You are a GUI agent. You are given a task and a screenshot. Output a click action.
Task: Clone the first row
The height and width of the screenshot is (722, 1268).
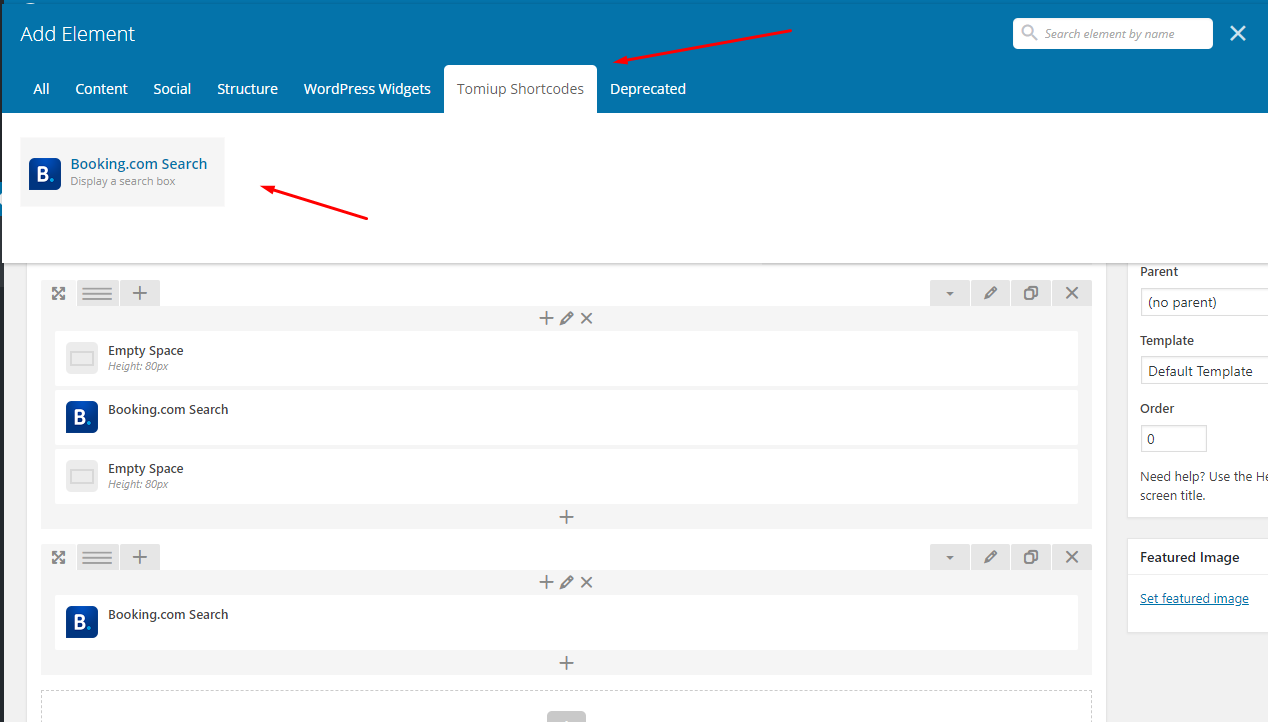tap(1031, 293)
